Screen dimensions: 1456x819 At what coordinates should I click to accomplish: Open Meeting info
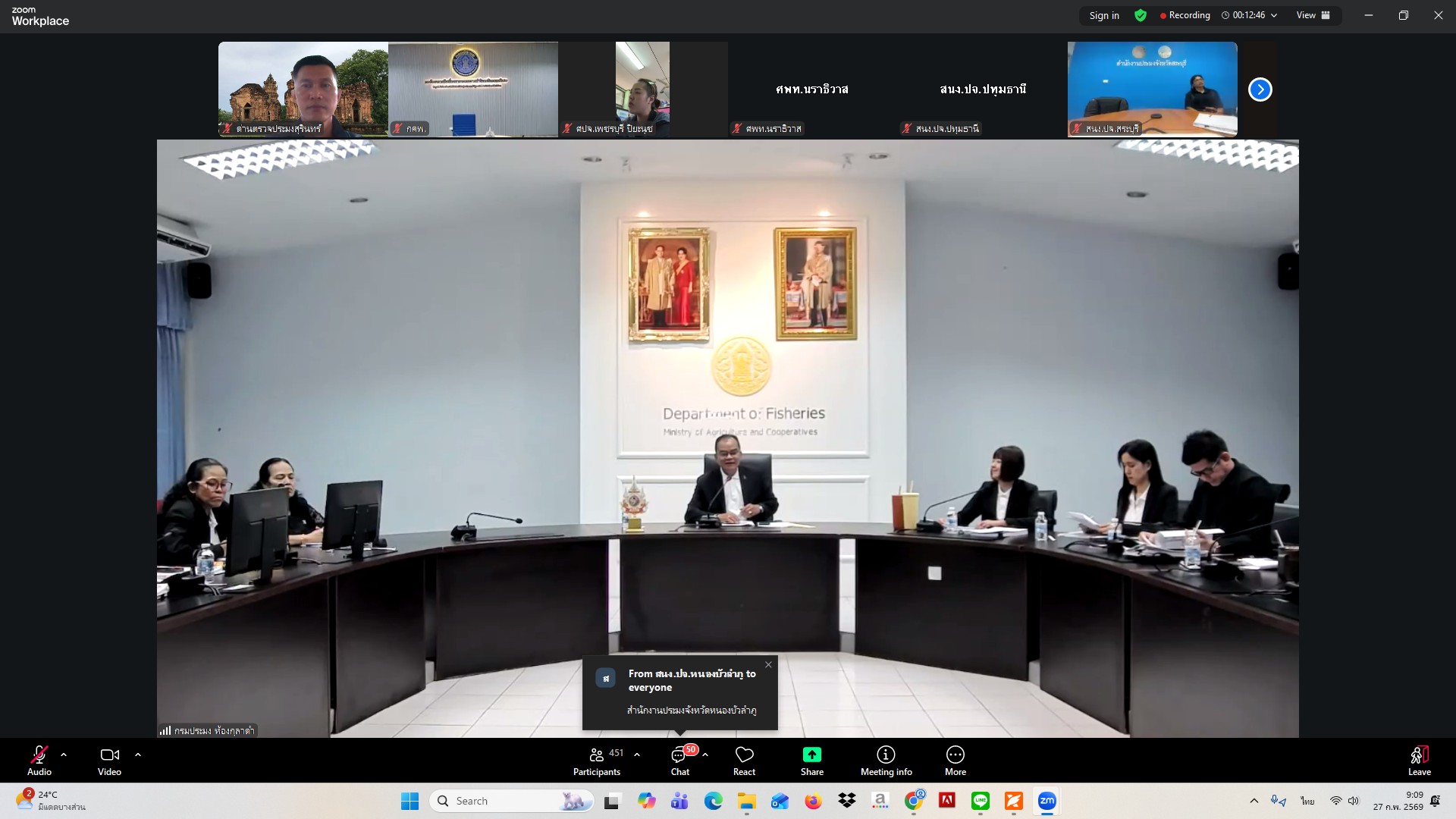[886, 760]
